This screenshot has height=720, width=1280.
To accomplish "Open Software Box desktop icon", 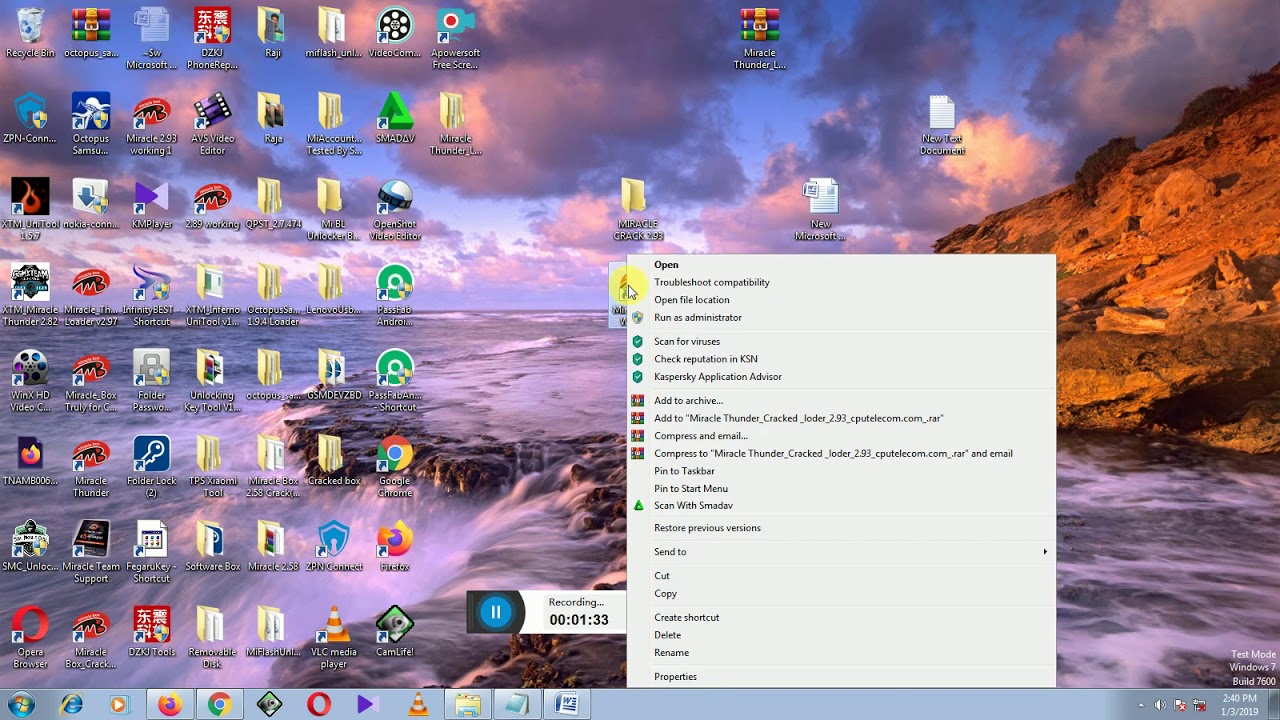I will 212,547.
